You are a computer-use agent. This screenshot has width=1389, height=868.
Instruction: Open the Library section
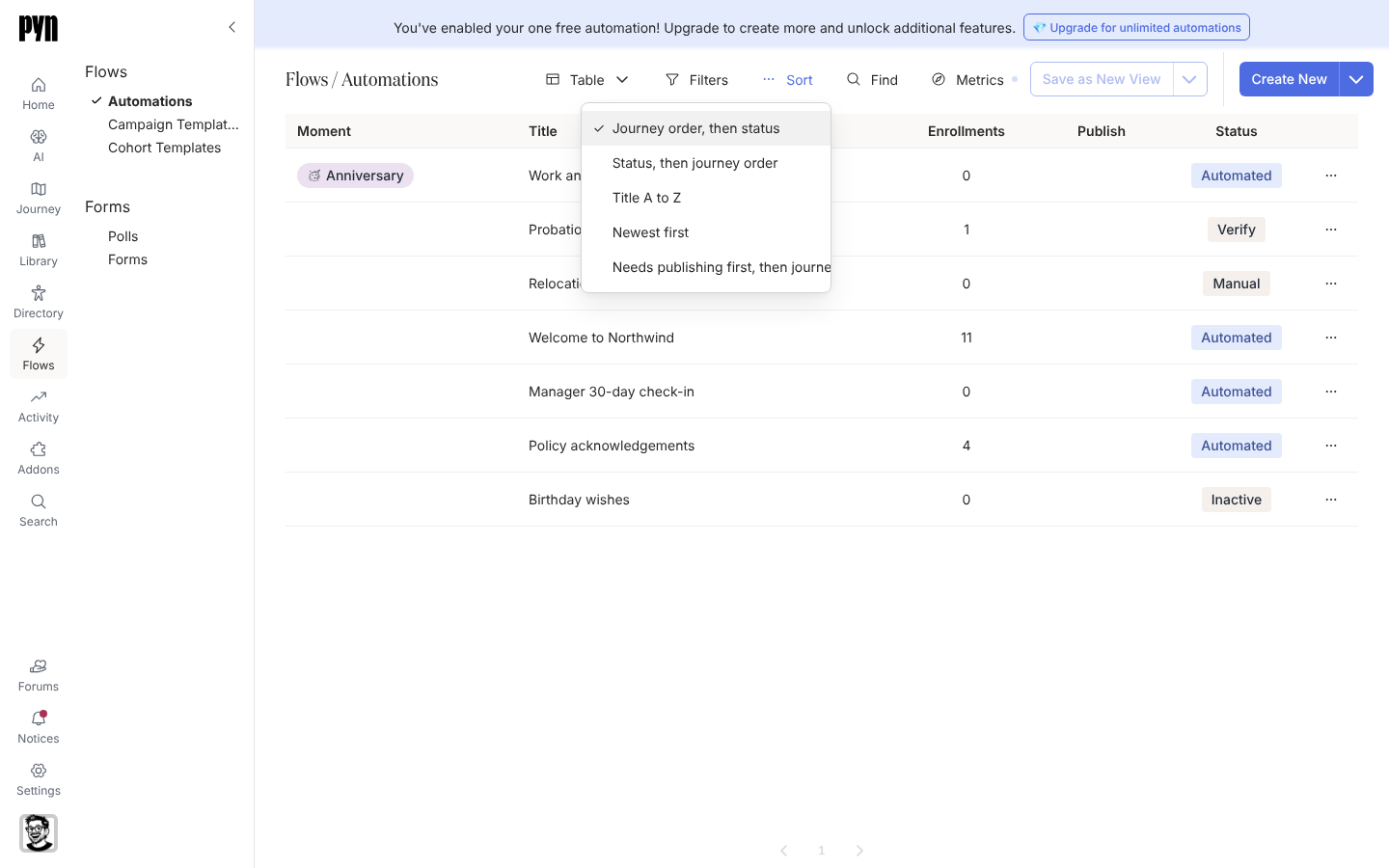(x=39, y=250)
